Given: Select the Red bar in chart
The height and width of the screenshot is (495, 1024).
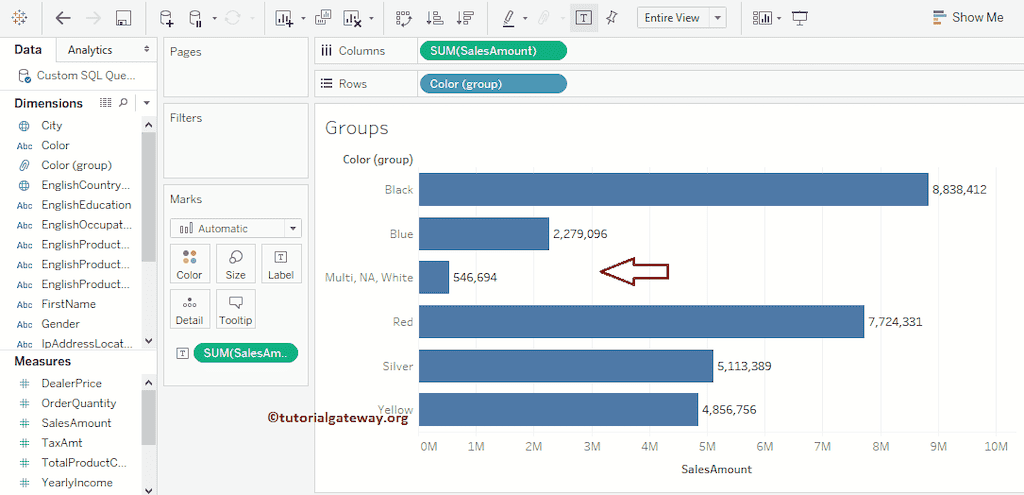Looking at the screenshot, I should (x=641, y=321).
